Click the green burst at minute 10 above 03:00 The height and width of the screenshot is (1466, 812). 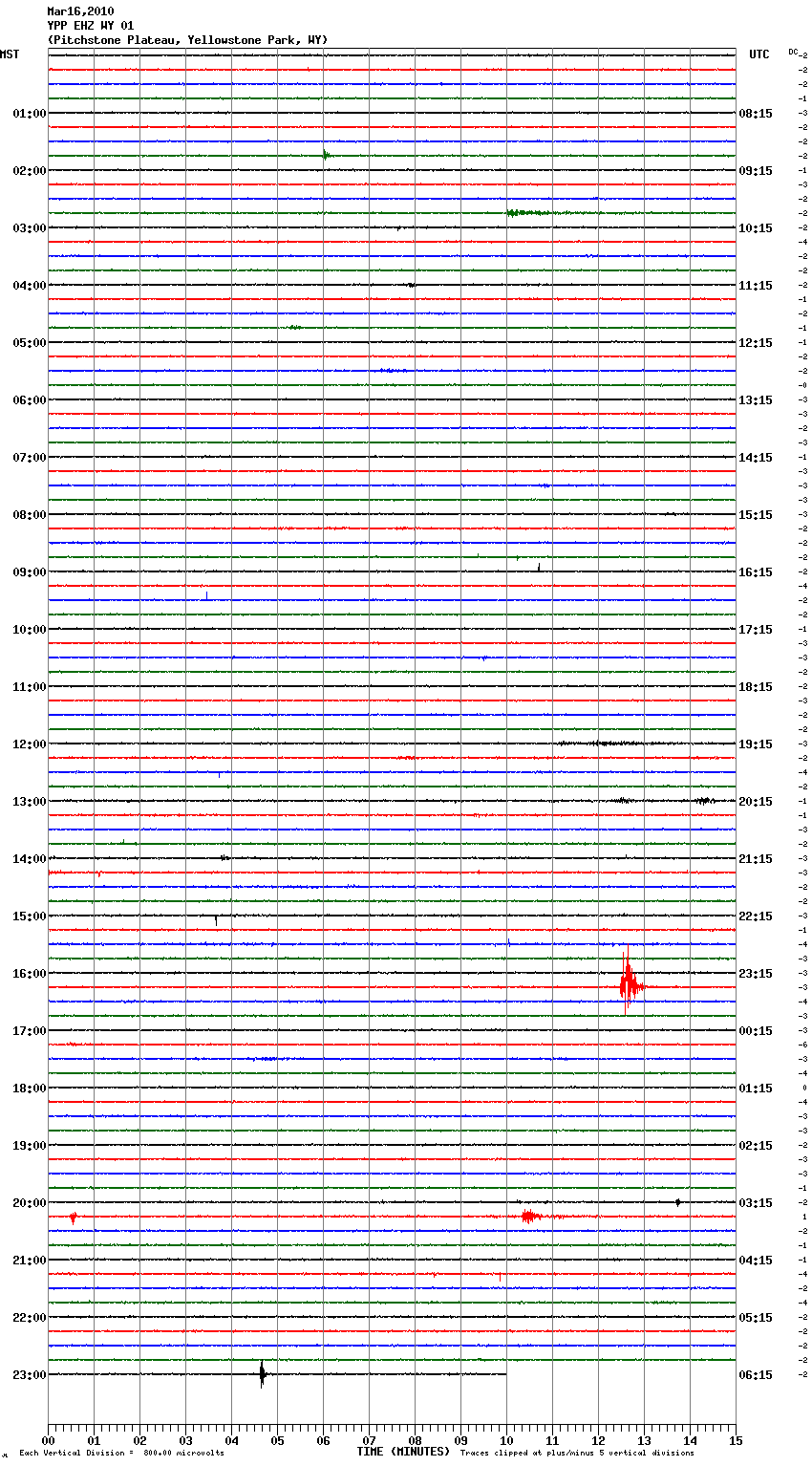[524, 212]
